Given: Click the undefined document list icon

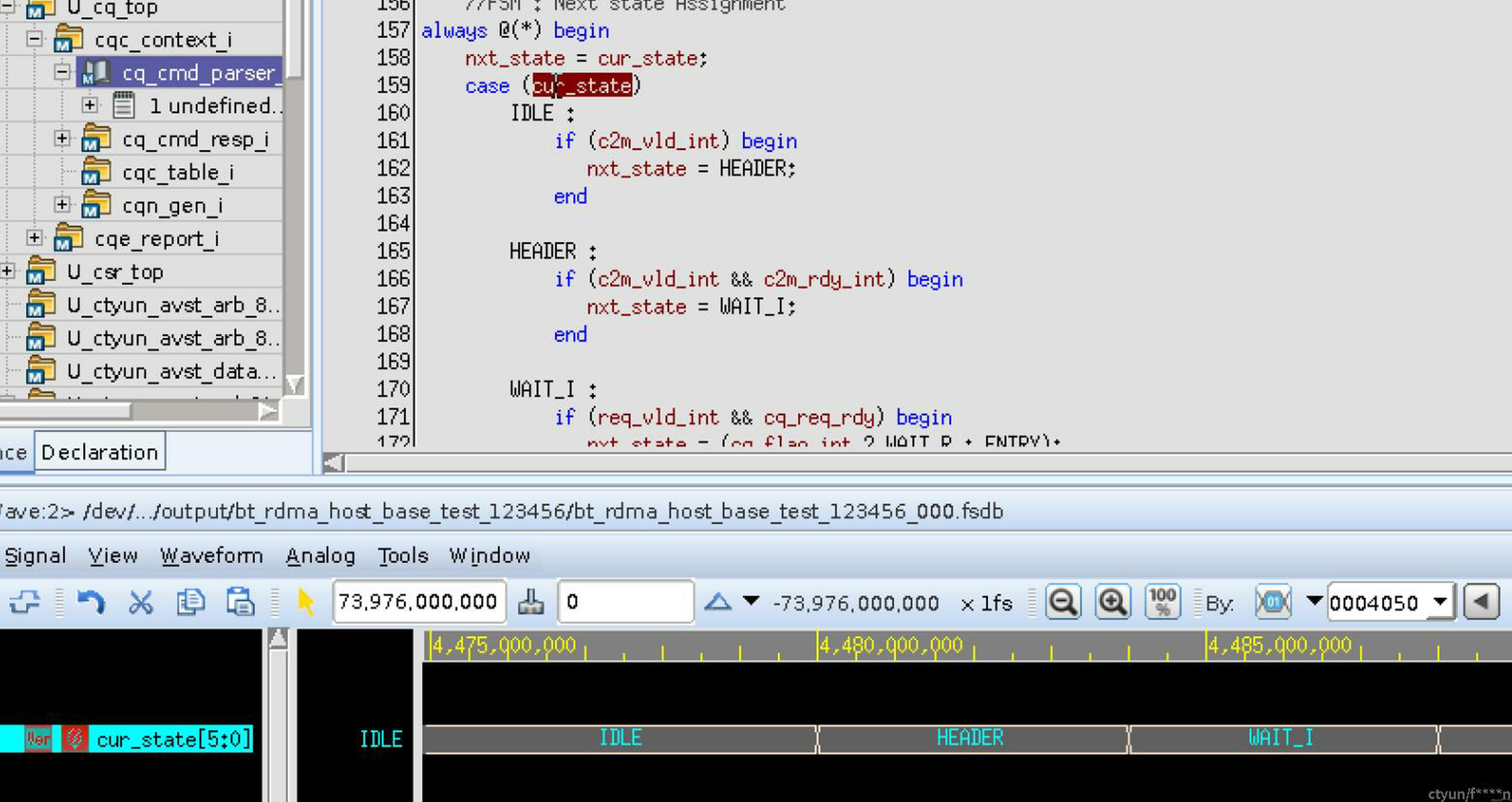Looking at the screenshot, I should tap(123, 106).
